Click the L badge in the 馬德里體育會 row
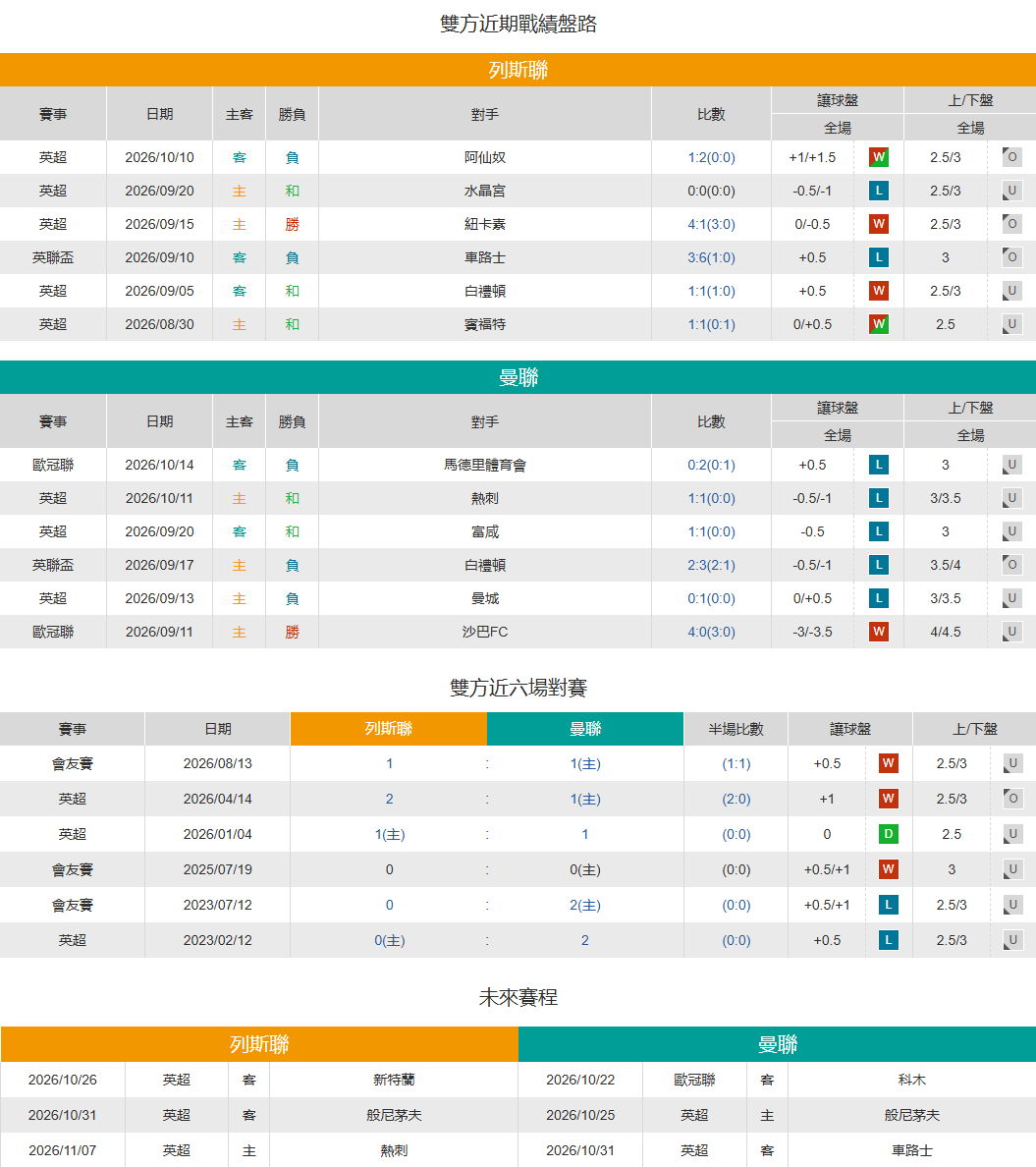 pyautogui.click(x=878, y=465)
